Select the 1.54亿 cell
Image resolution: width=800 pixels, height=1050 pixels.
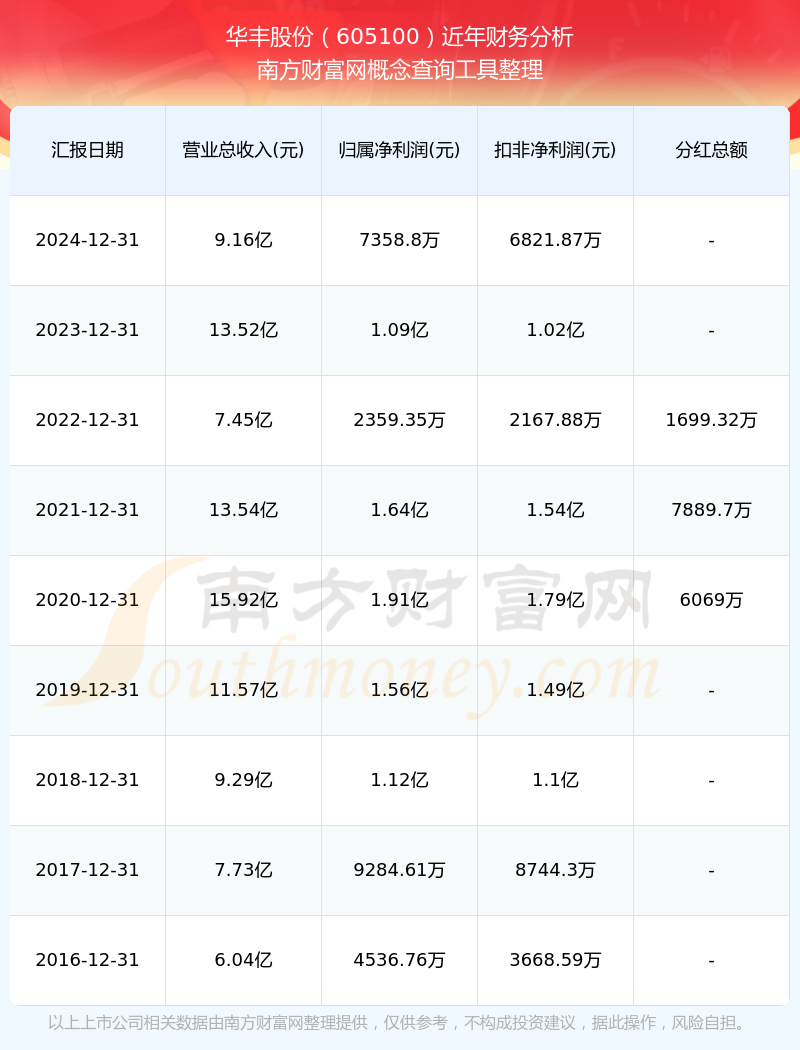coord(556,510)
